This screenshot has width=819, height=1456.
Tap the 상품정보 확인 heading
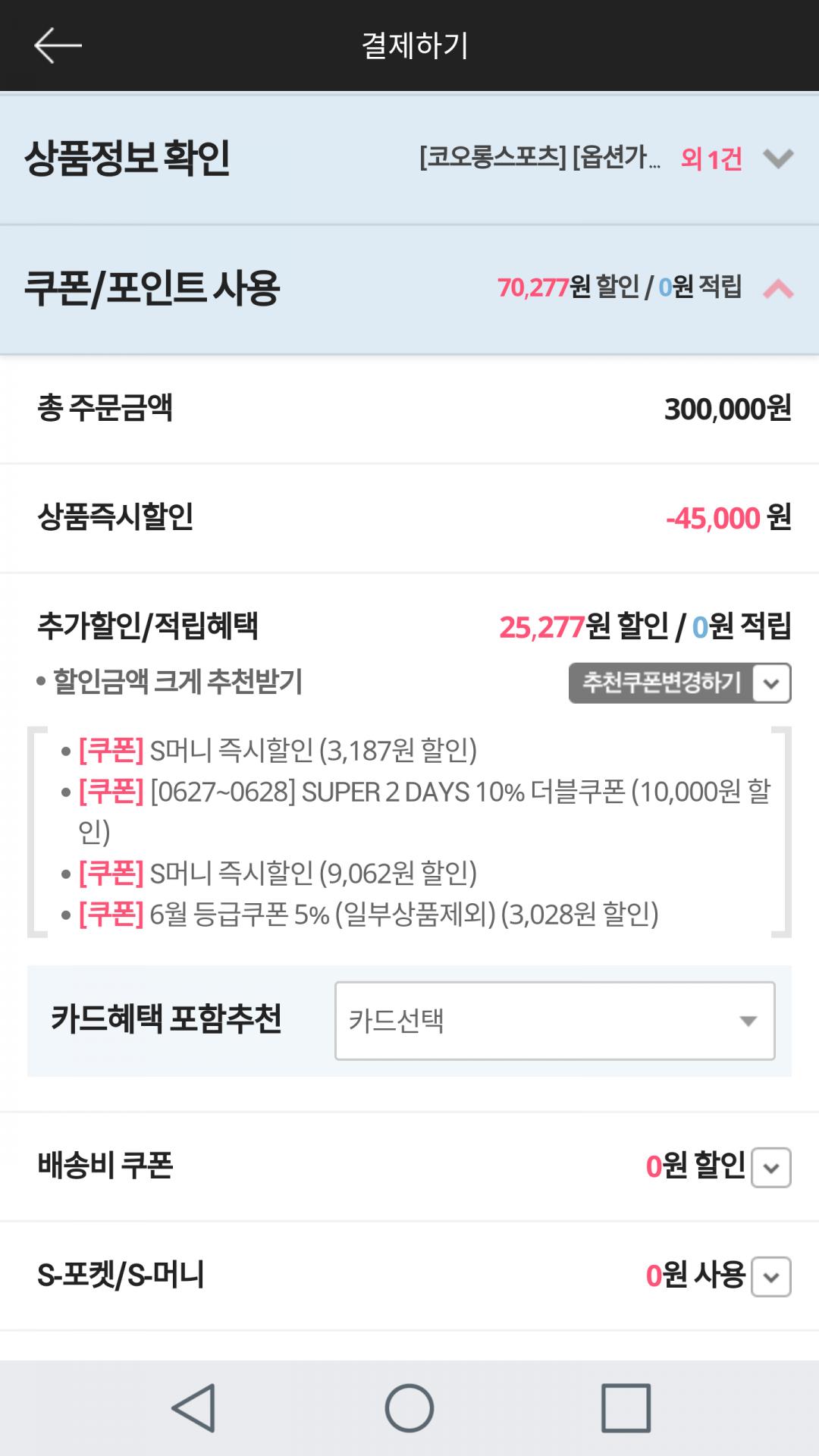[x=127, y=158]
